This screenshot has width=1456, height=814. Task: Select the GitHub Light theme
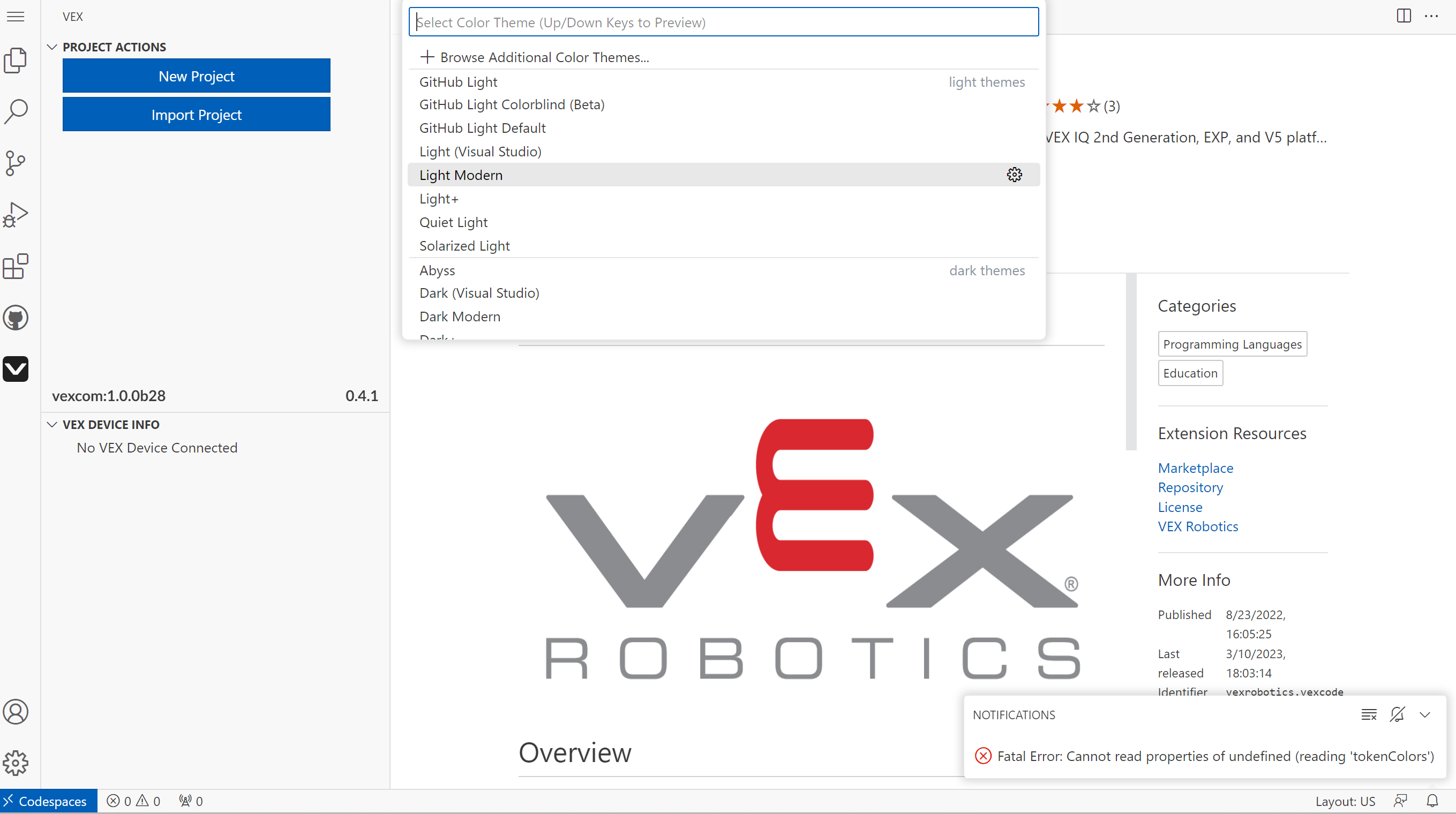(x=724, y=82)
